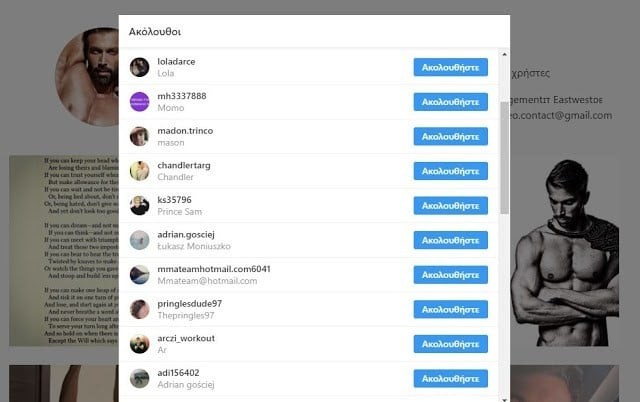Image resolution: width=640 pixels, height=402 pixels.
Task: Open the ks35796 username link
Action: (174, 200)
